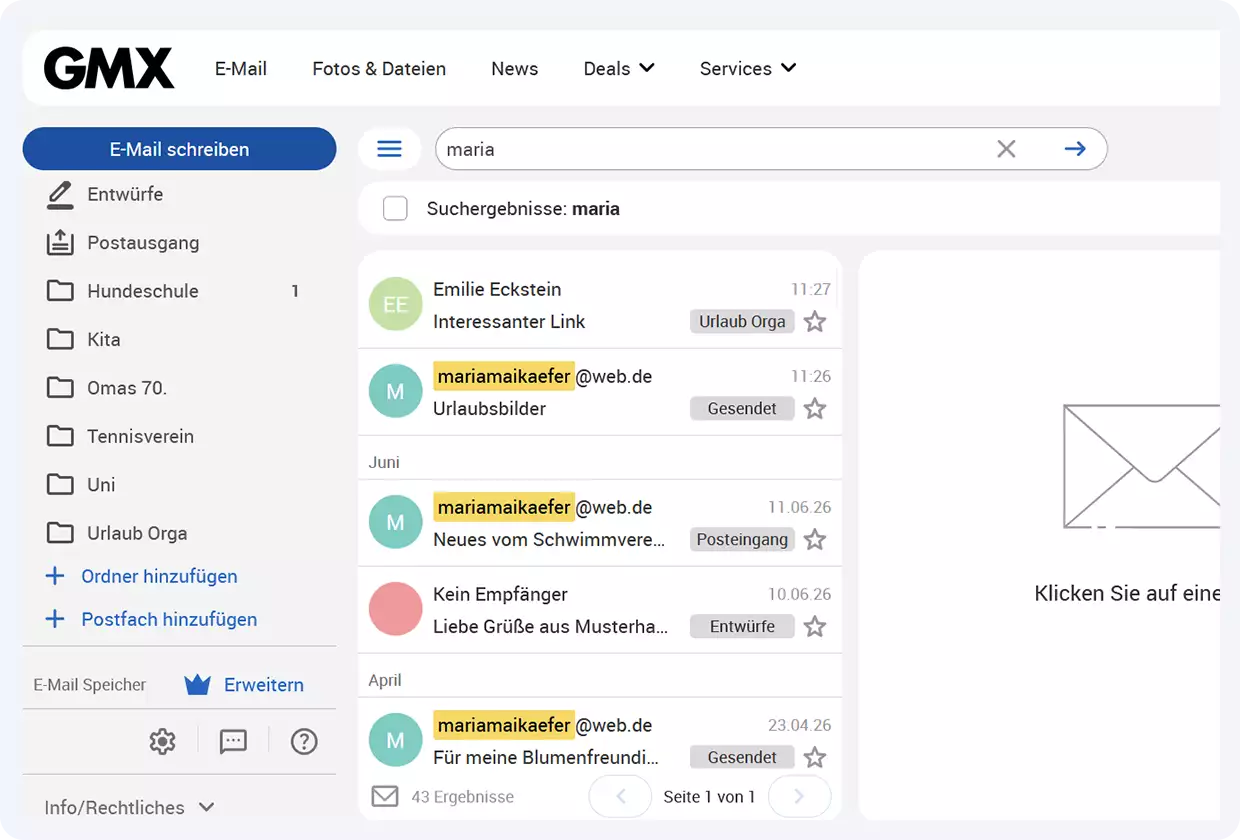Click plus icon for Ordner hinzufügen
The image size is (1240, 840).
tap(55, 576)
